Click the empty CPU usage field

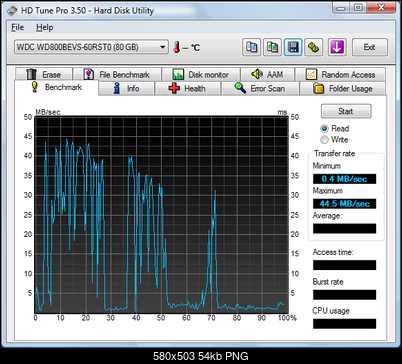(x=344, y=324)
